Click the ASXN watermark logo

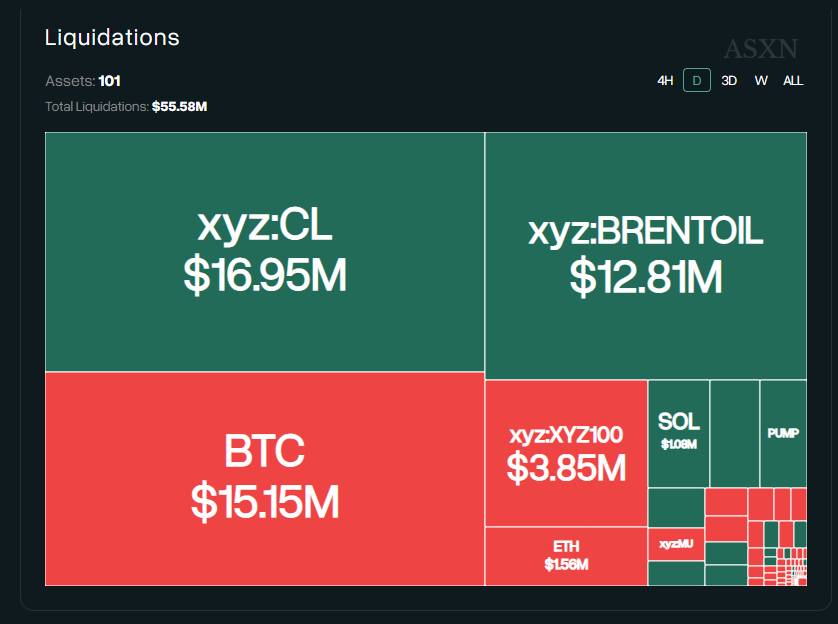[761, 49]
